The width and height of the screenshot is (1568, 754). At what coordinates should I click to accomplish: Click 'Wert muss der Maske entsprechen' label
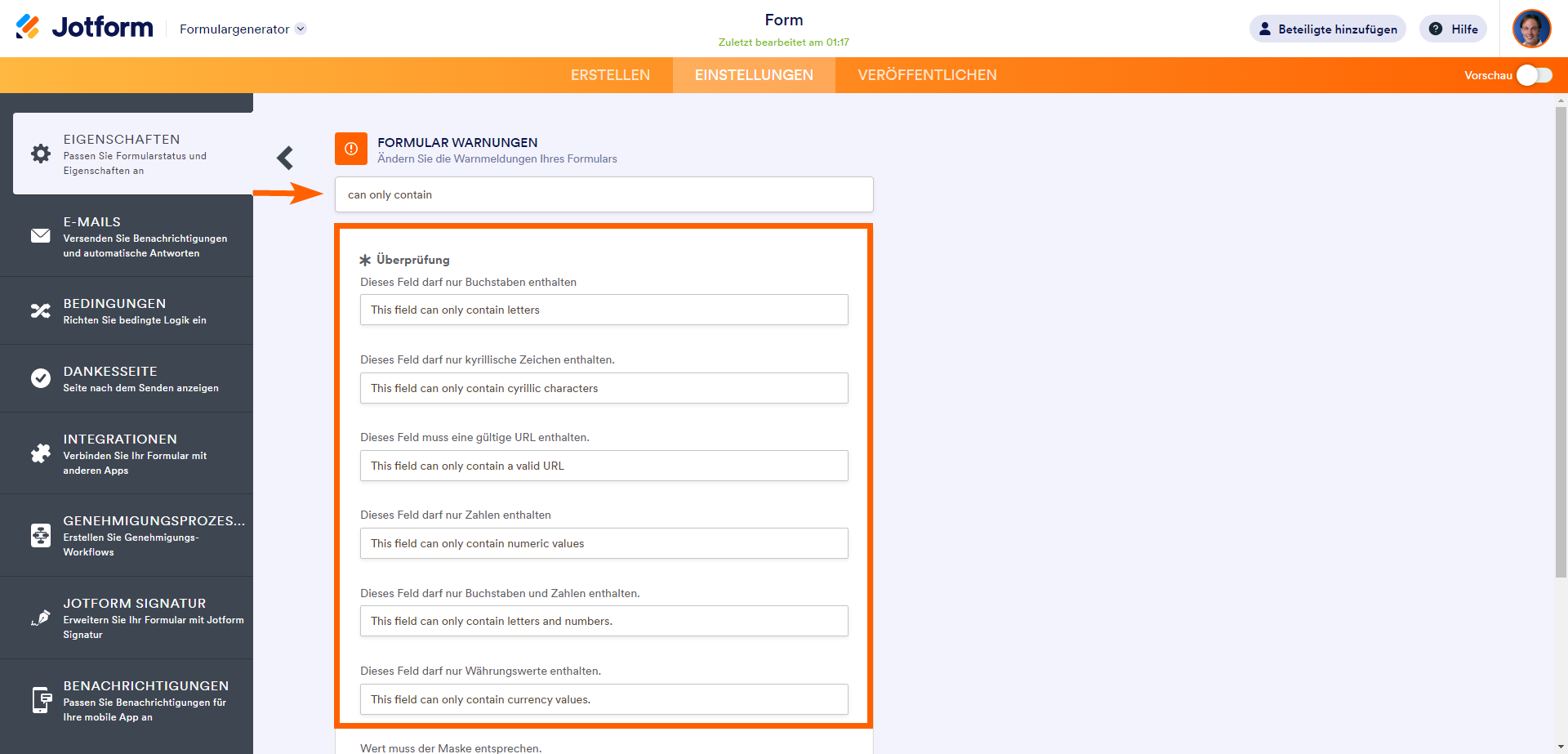451,747
